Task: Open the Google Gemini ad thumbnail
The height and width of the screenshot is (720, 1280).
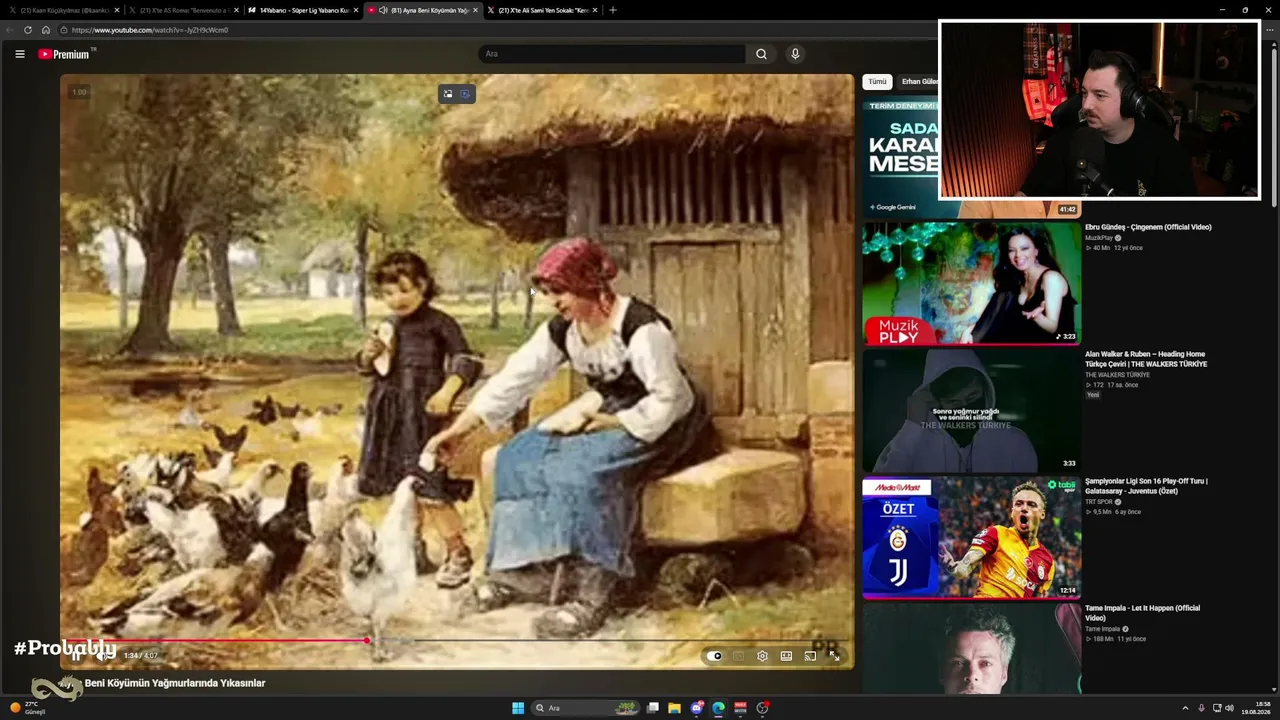Action: 901,157
